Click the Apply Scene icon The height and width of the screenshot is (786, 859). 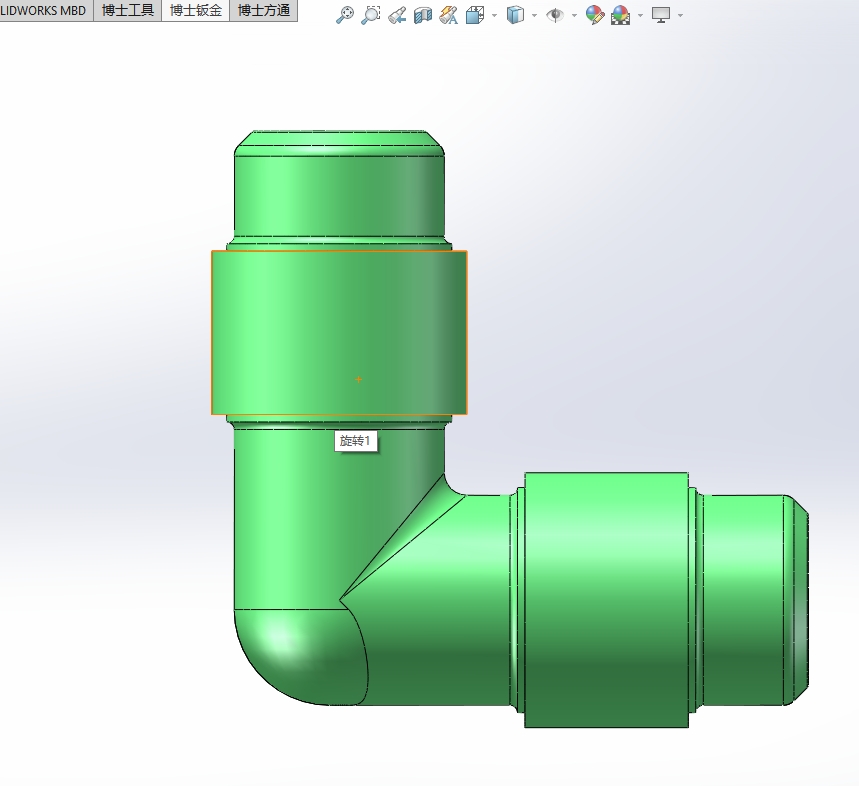(x=621, y=15)
